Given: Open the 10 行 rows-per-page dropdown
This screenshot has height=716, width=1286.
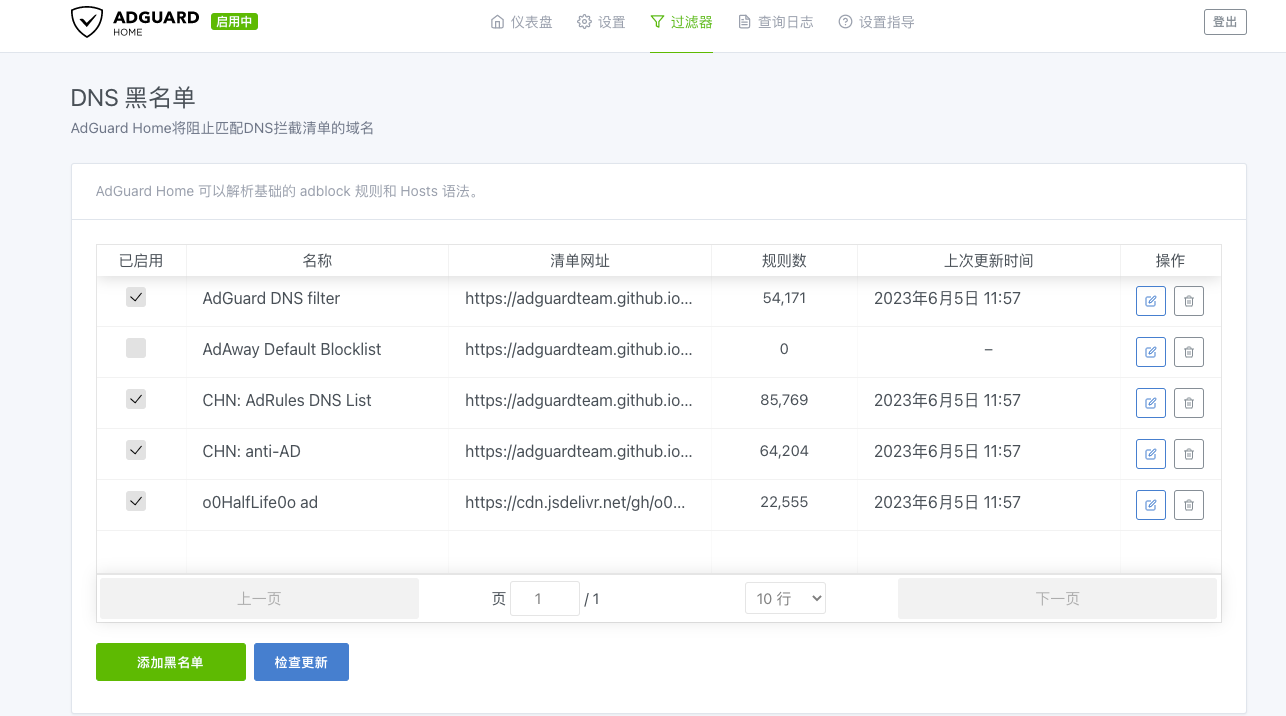Looking at the screenshot, I should point(785,598).
